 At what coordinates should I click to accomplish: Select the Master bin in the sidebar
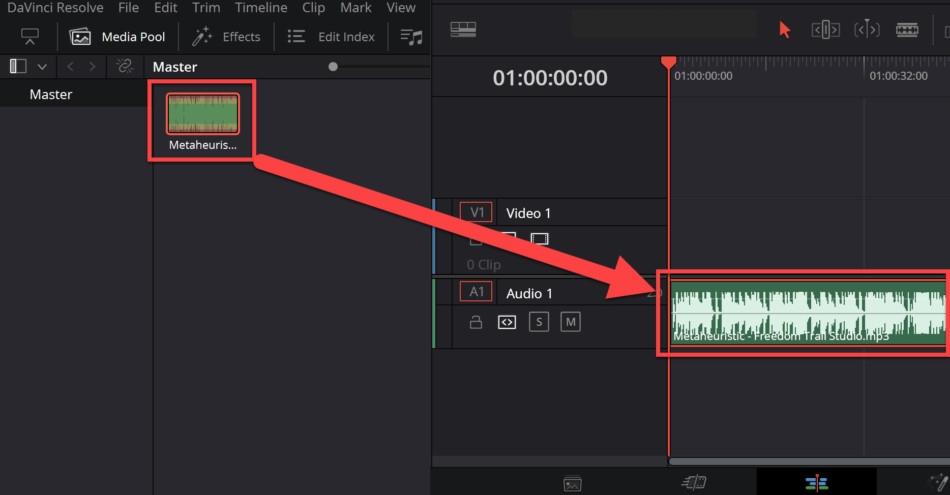coord(51,95)
